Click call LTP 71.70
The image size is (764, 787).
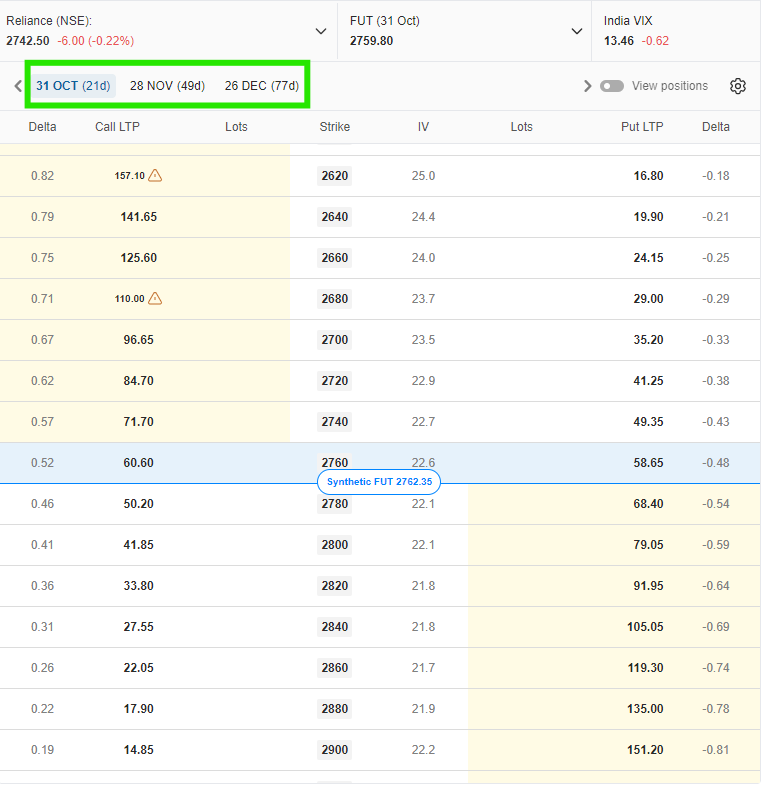click(139, 422)
